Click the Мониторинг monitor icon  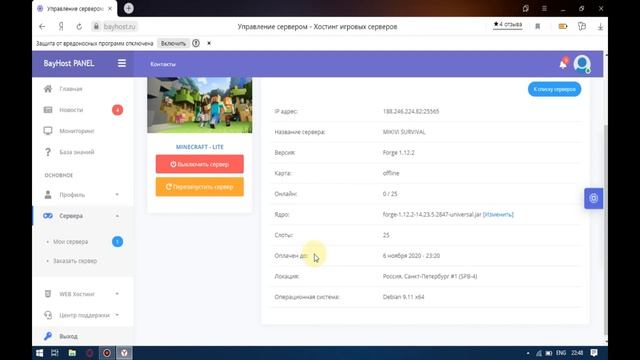48,131
